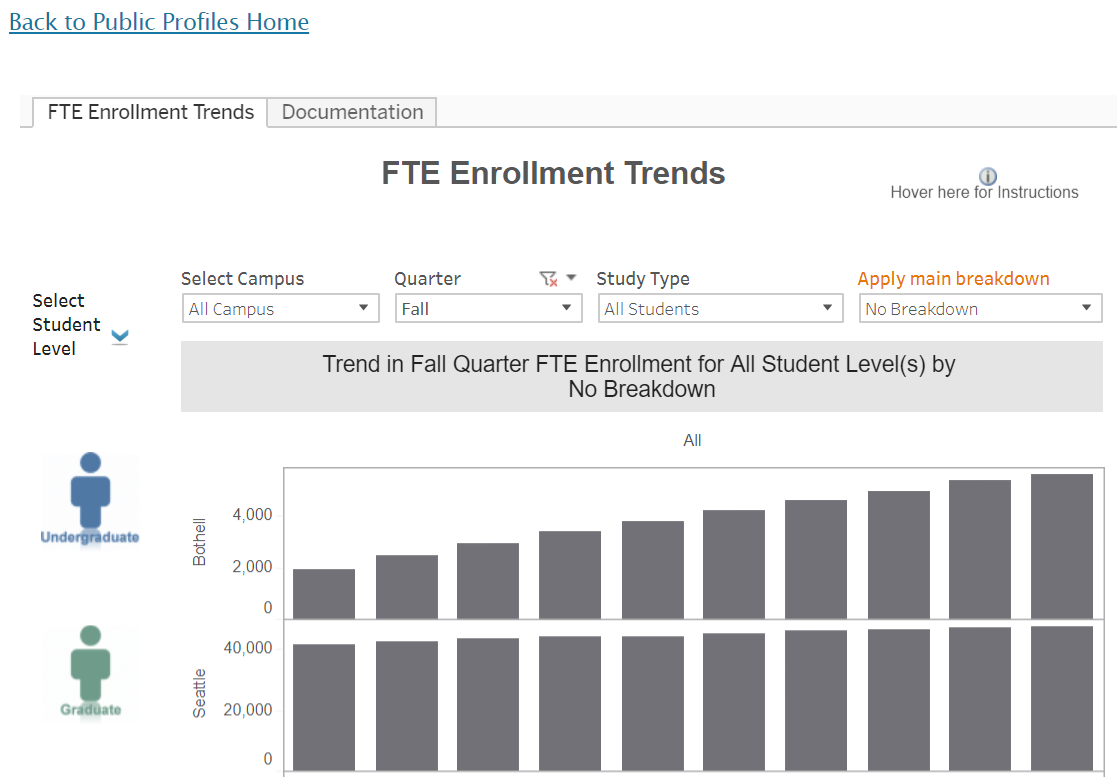Open the Study Type dropdown
Screen dimensions: 1117x777
pos(720,308)
